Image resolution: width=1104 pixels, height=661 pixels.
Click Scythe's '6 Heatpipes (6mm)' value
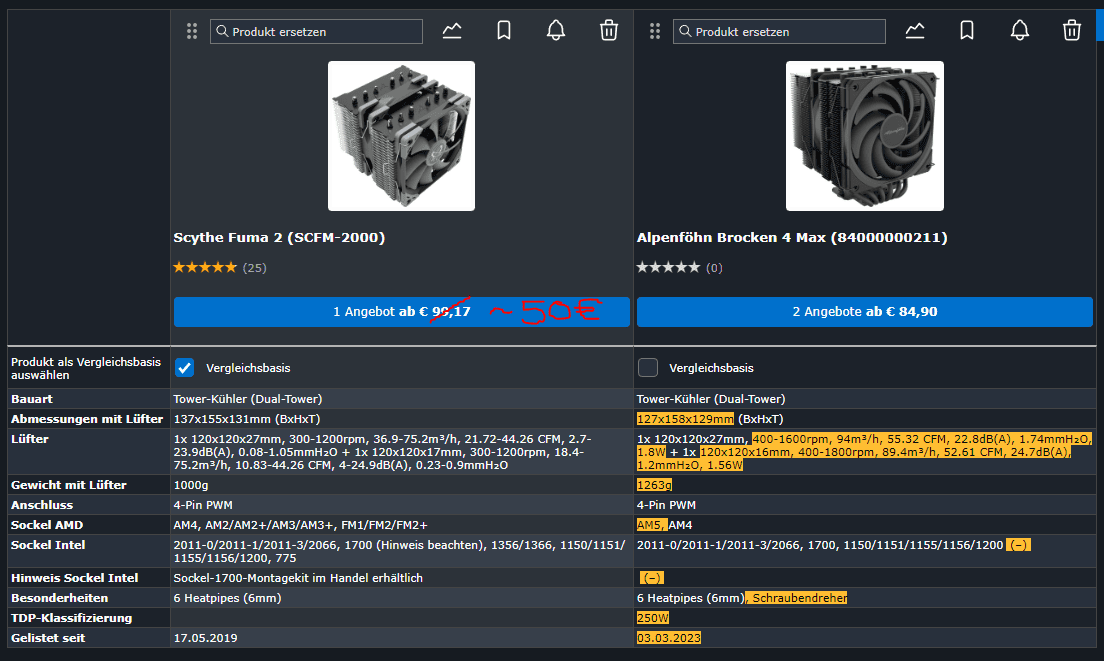227,598
